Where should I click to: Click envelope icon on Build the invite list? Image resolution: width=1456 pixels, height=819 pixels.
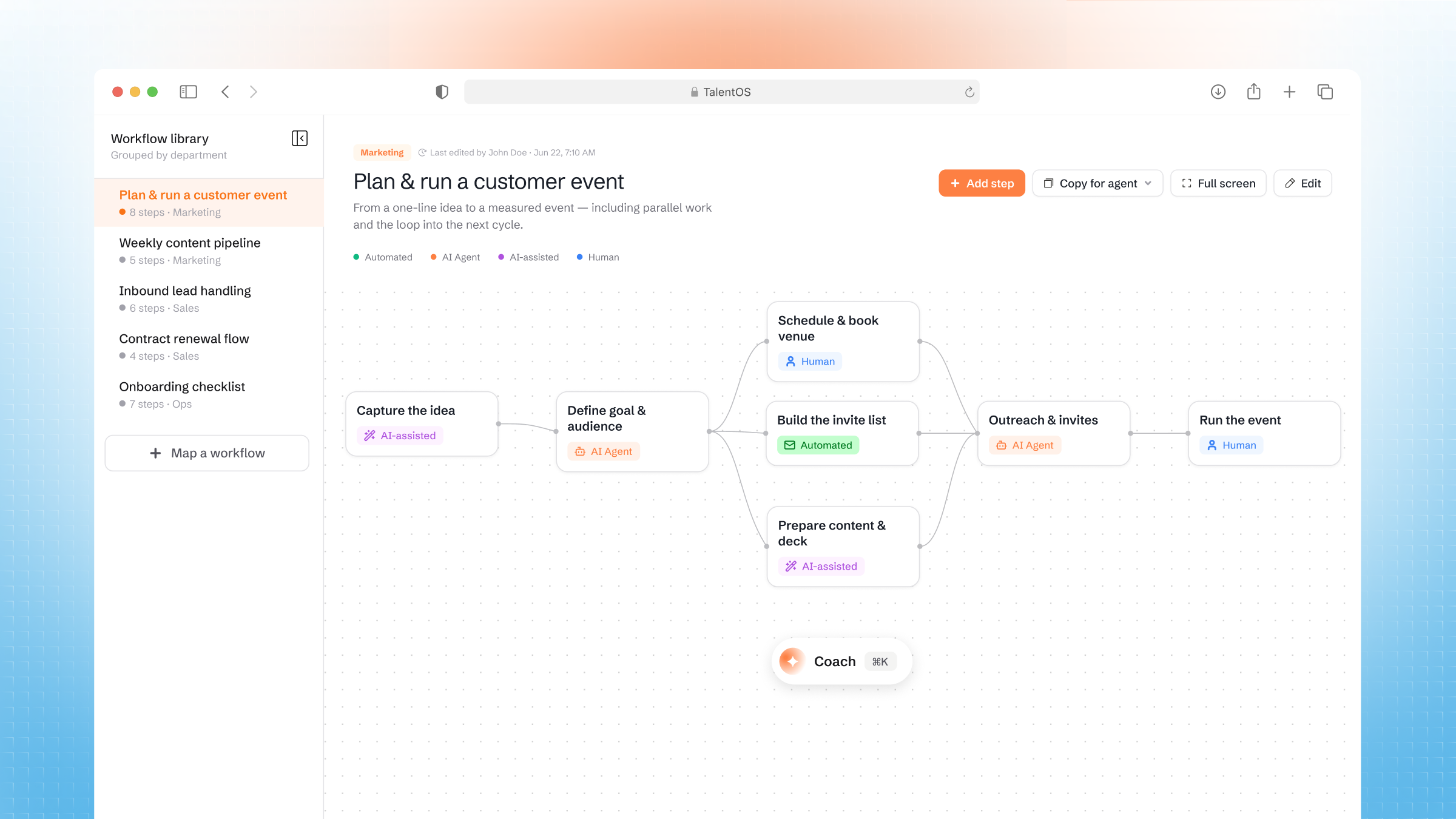pos(789,445)
